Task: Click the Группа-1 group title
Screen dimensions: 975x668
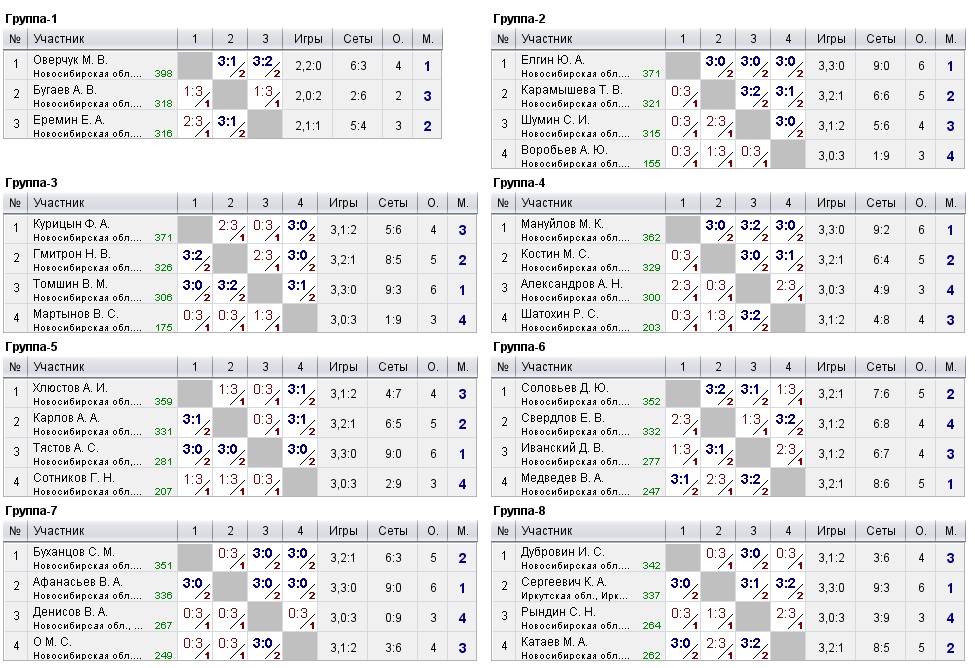Action: click(x=31, y=19)
